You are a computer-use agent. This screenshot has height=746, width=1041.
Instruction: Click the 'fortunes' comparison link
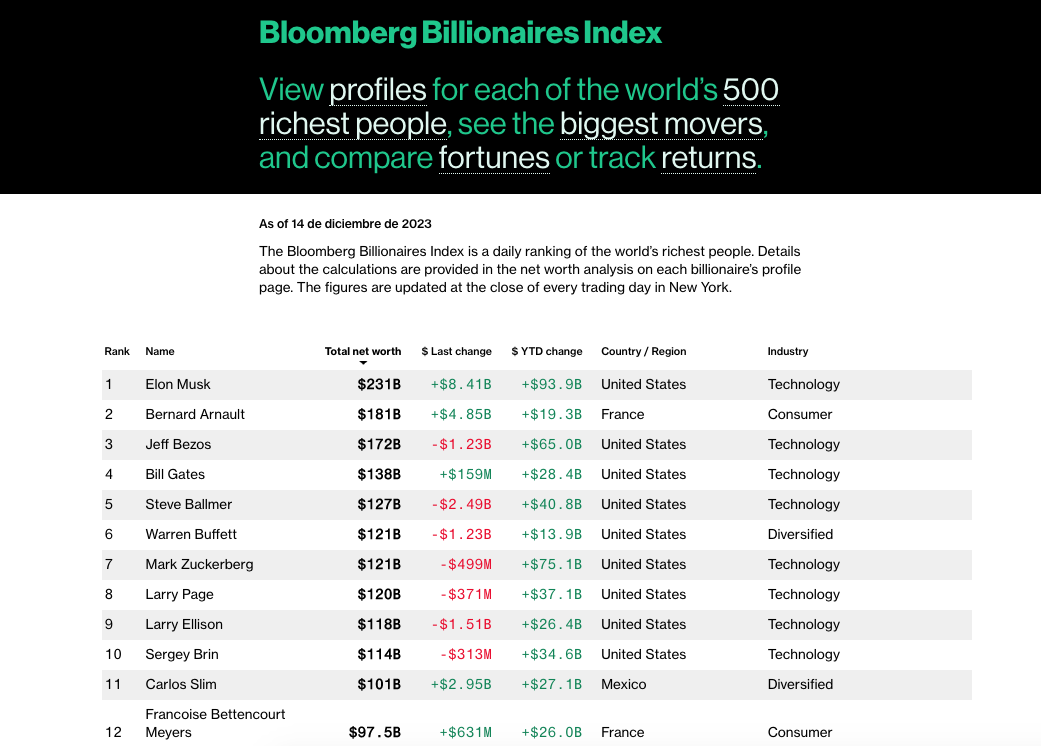point(494,158)
